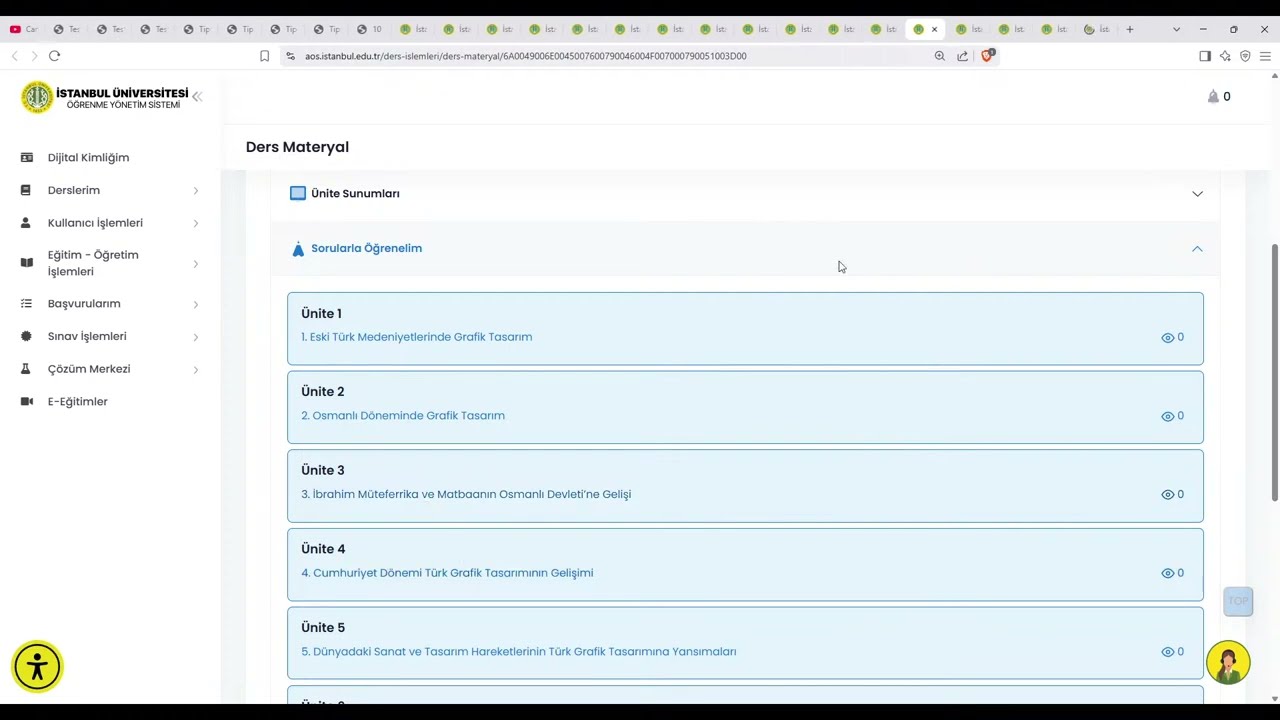Open the assistant avatar chat button
The image size is (1280, 720).
coord(1228,663)
